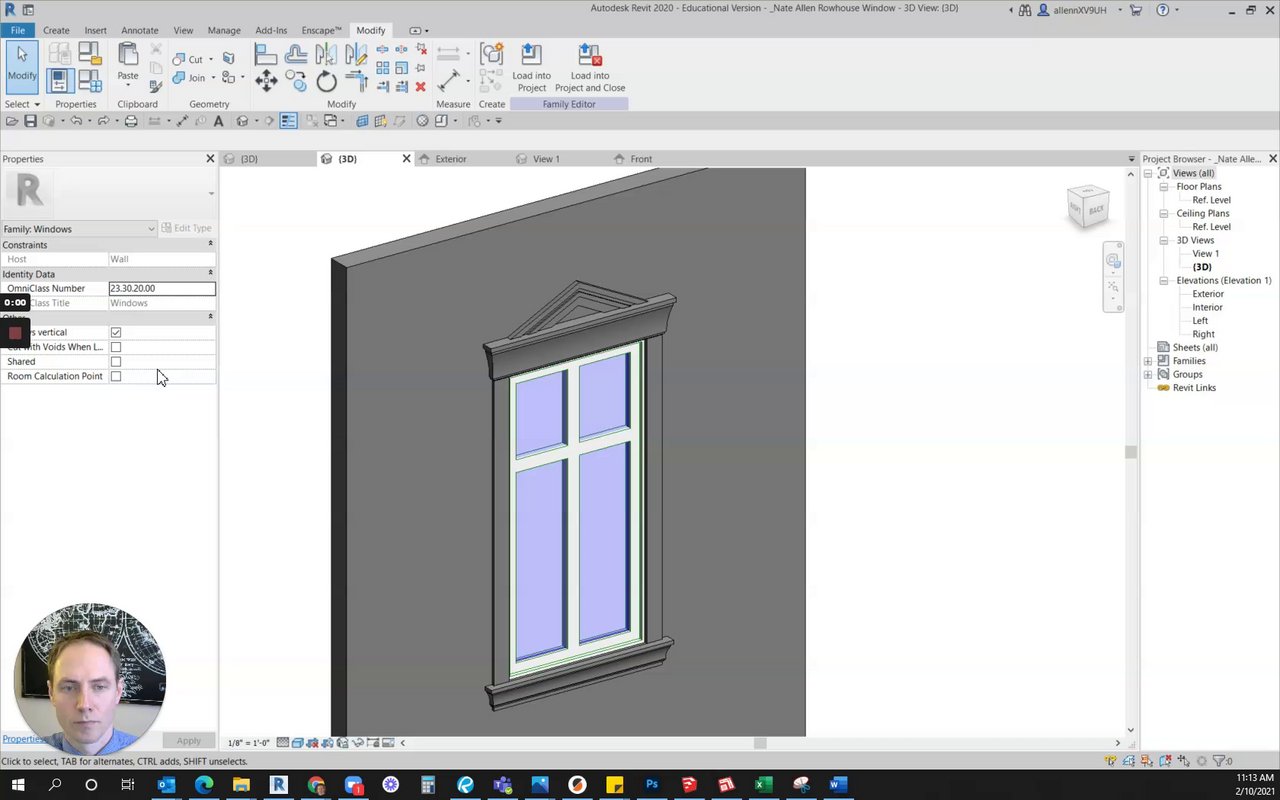Switch to the View 1 view tab
The image size is (1280, 800).
546,159
